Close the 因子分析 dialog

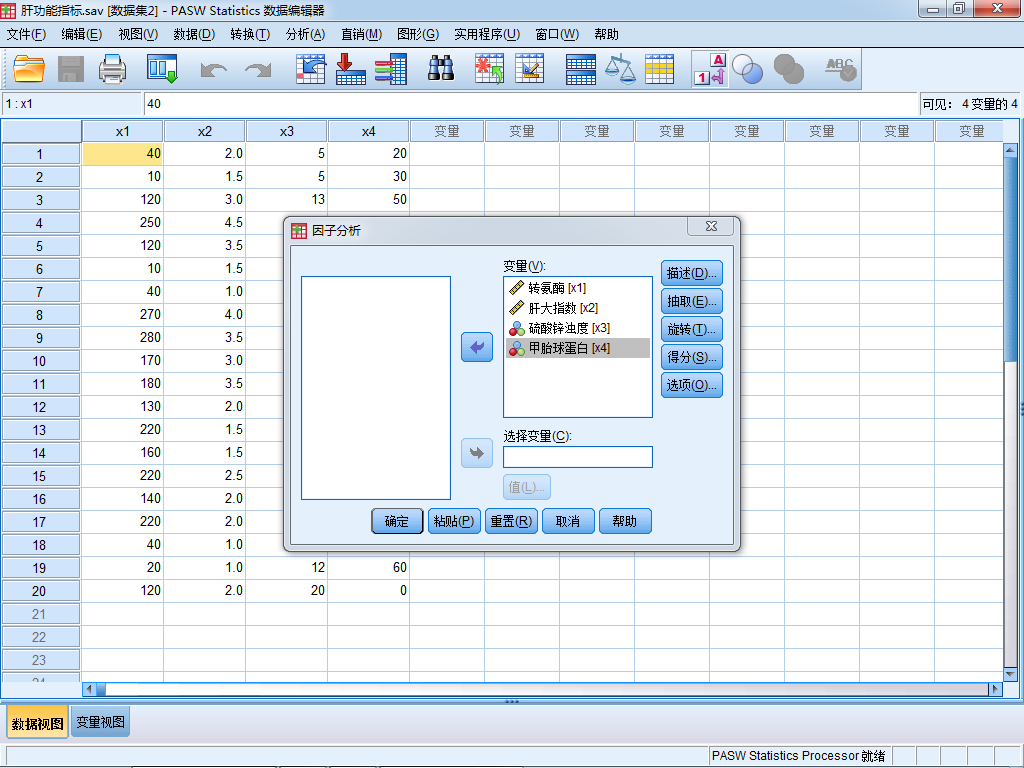(711, 226)
